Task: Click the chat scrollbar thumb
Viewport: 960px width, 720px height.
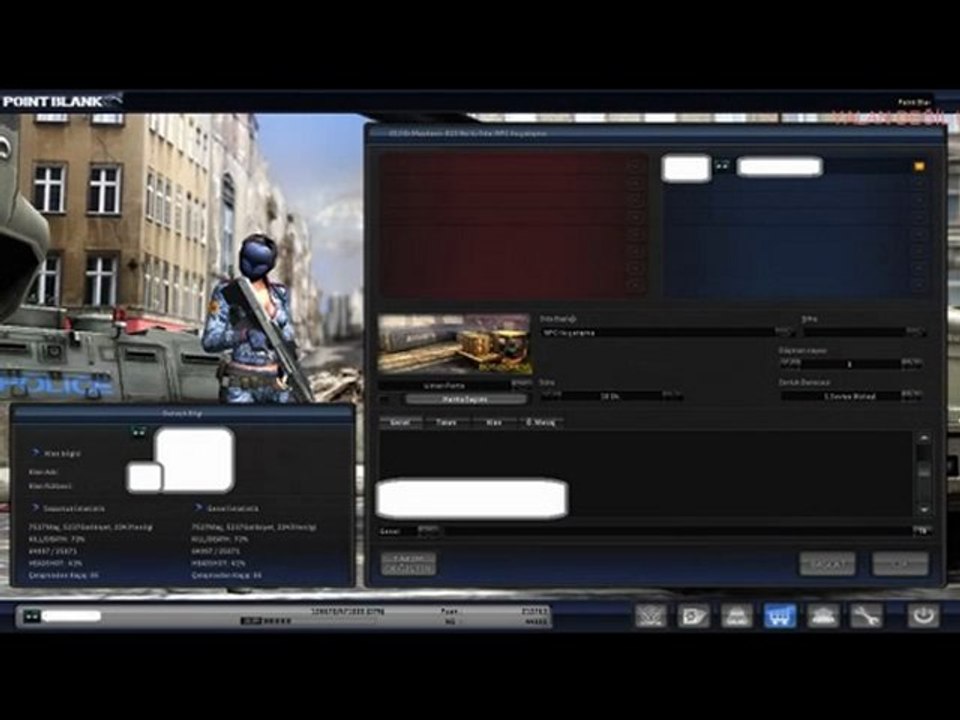Action: (x=924, y=471)
